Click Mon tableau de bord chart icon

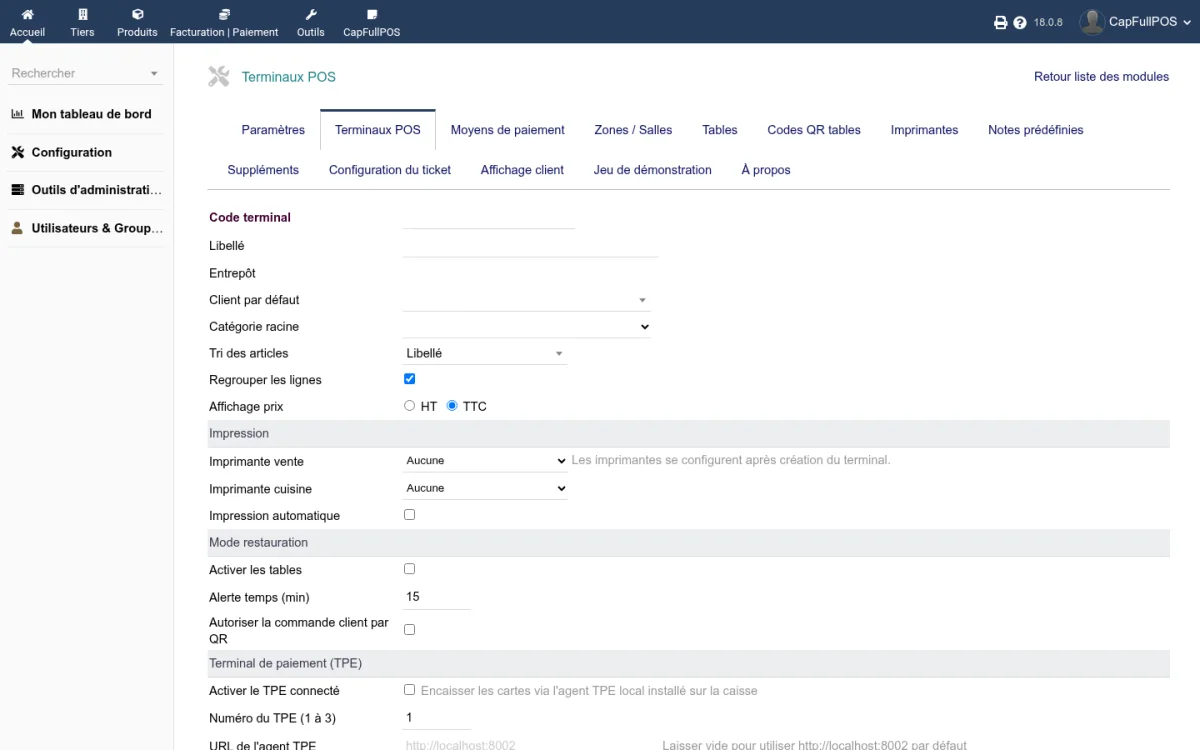[17, 114]
